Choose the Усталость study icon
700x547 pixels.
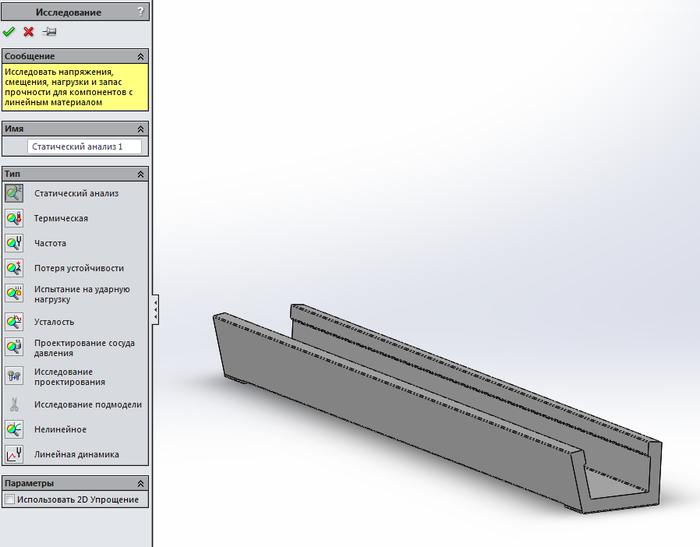coord(14,322)
